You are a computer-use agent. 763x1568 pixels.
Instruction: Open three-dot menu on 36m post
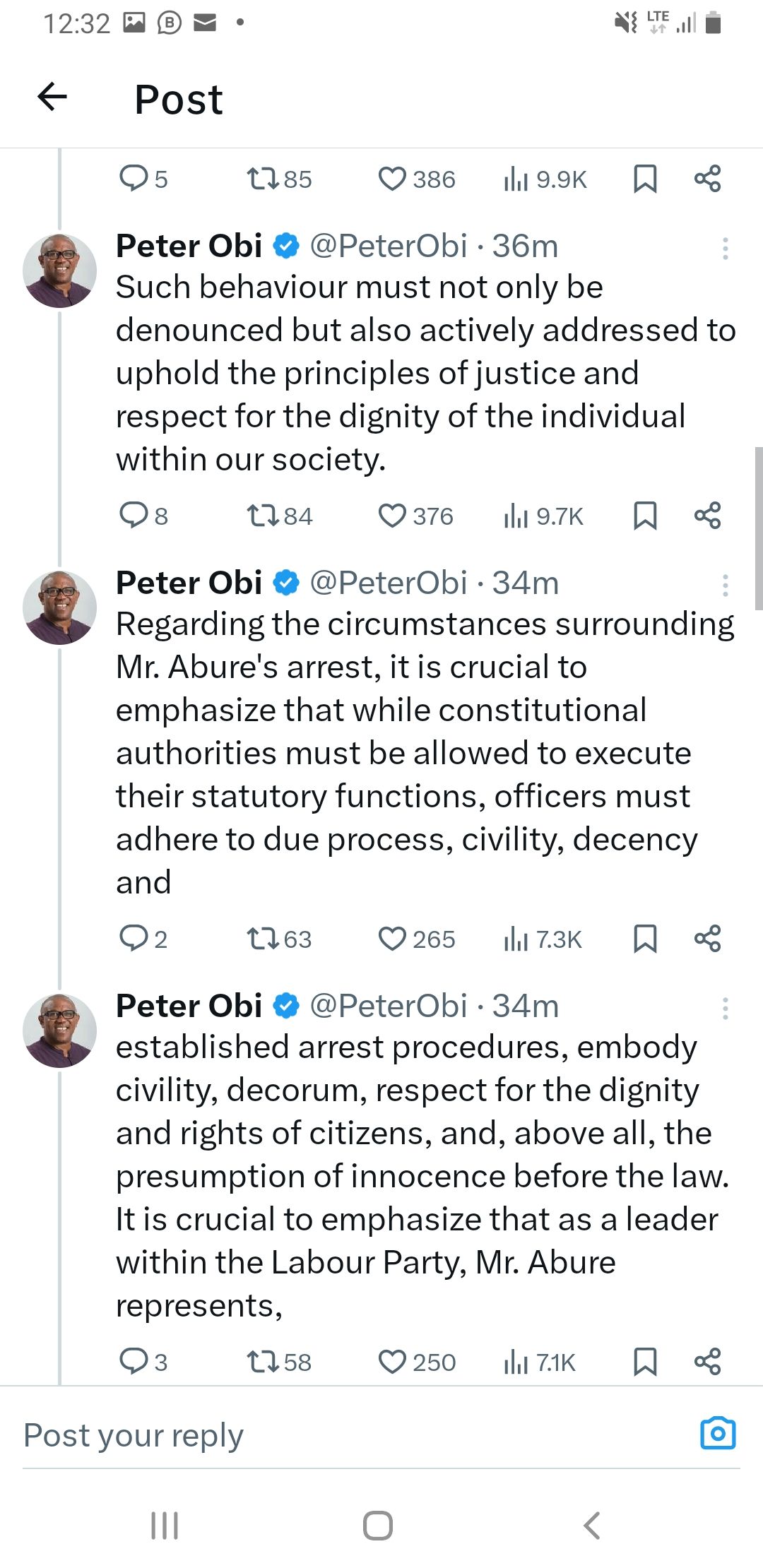point(725,248)
